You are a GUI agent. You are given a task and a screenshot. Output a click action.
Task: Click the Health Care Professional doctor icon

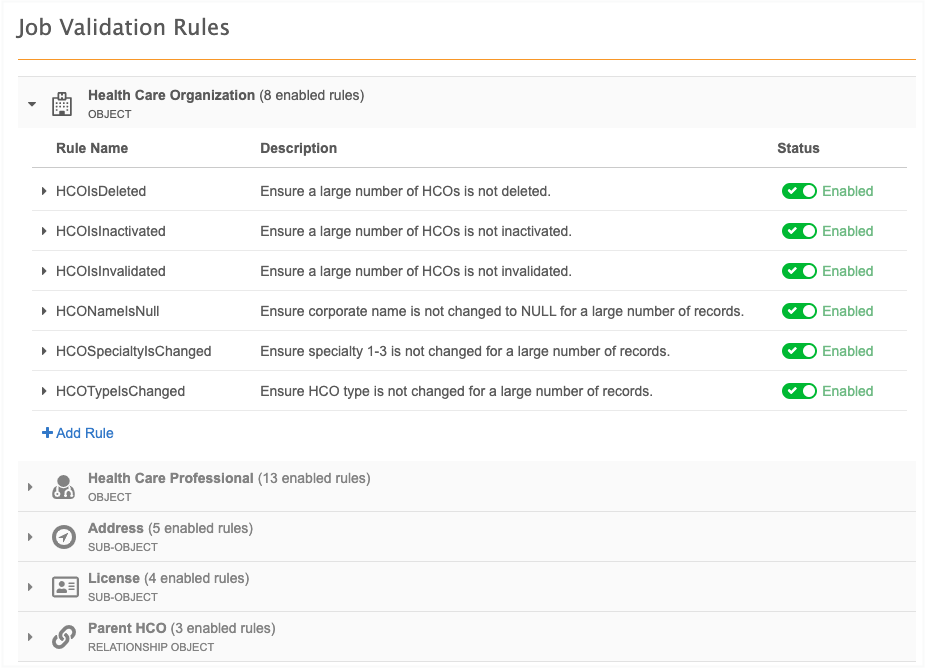pyautogui.click(x=63, y=487)
